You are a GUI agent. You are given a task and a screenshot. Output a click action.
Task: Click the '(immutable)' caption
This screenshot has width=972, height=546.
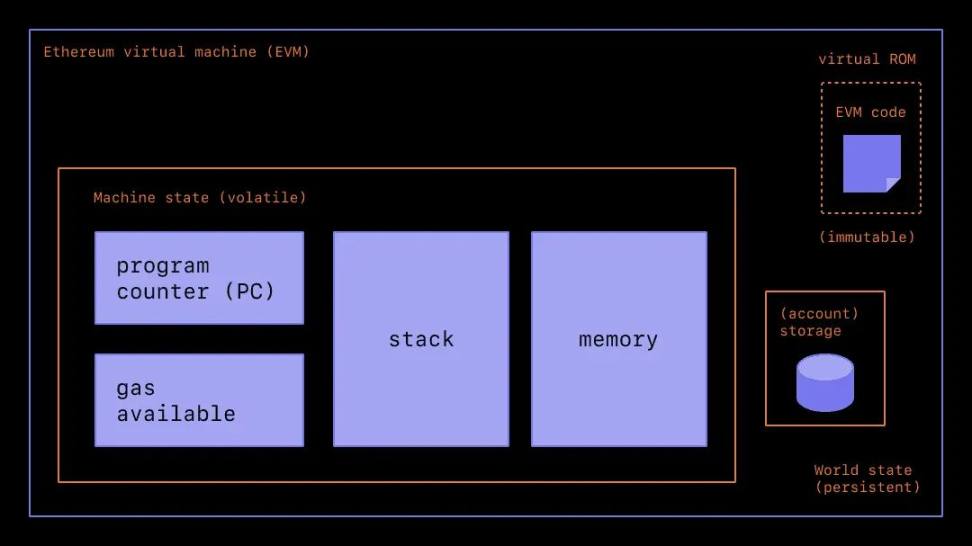866,238
